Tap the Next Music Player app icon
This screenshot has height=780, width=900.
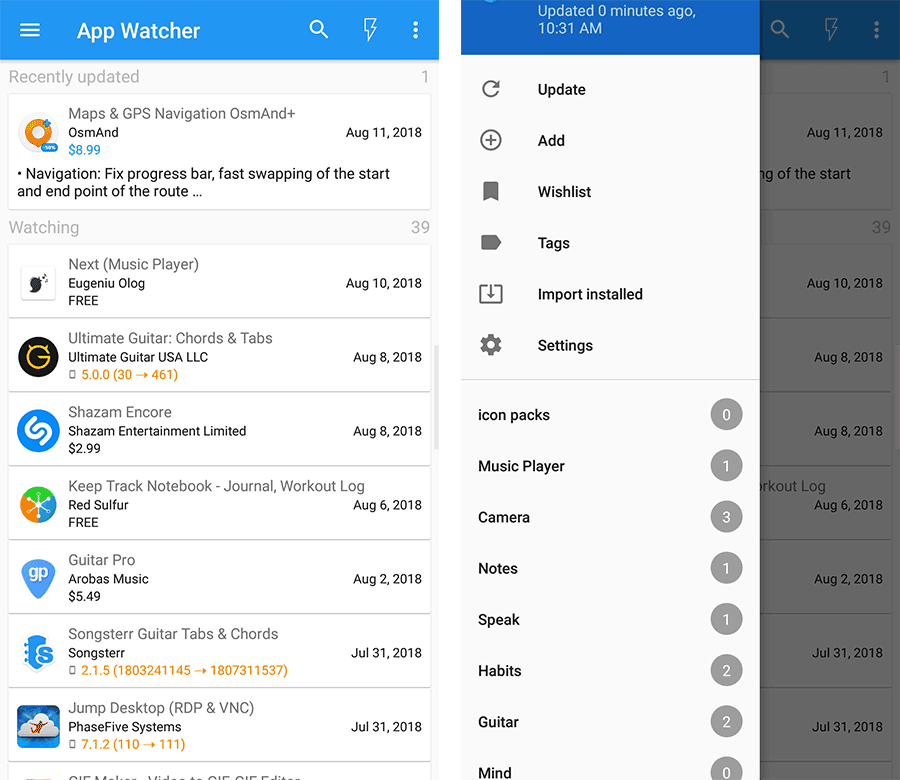point(38,283)
